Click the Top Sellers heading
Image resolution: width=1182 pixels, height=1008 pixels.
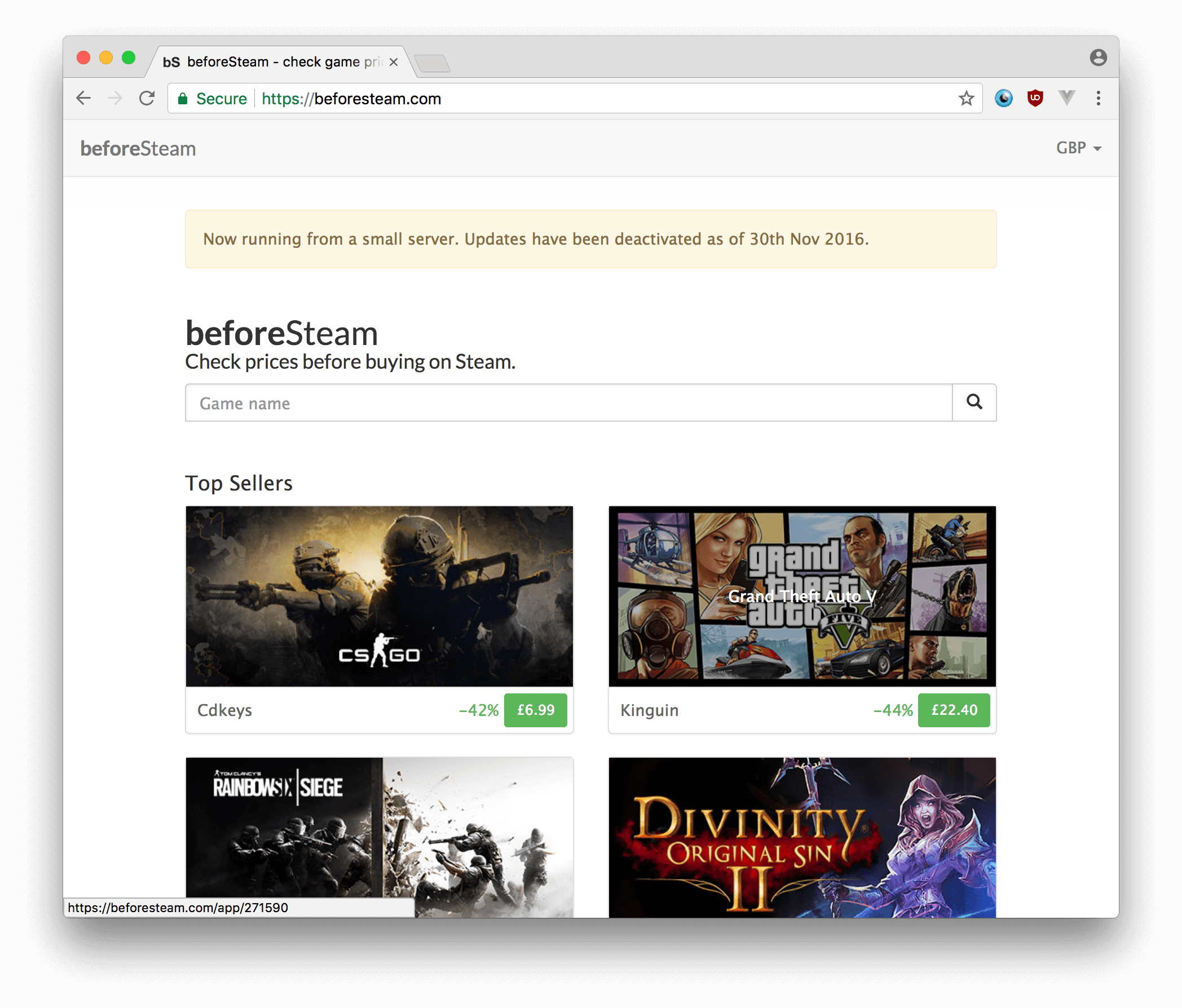(239, 484)
